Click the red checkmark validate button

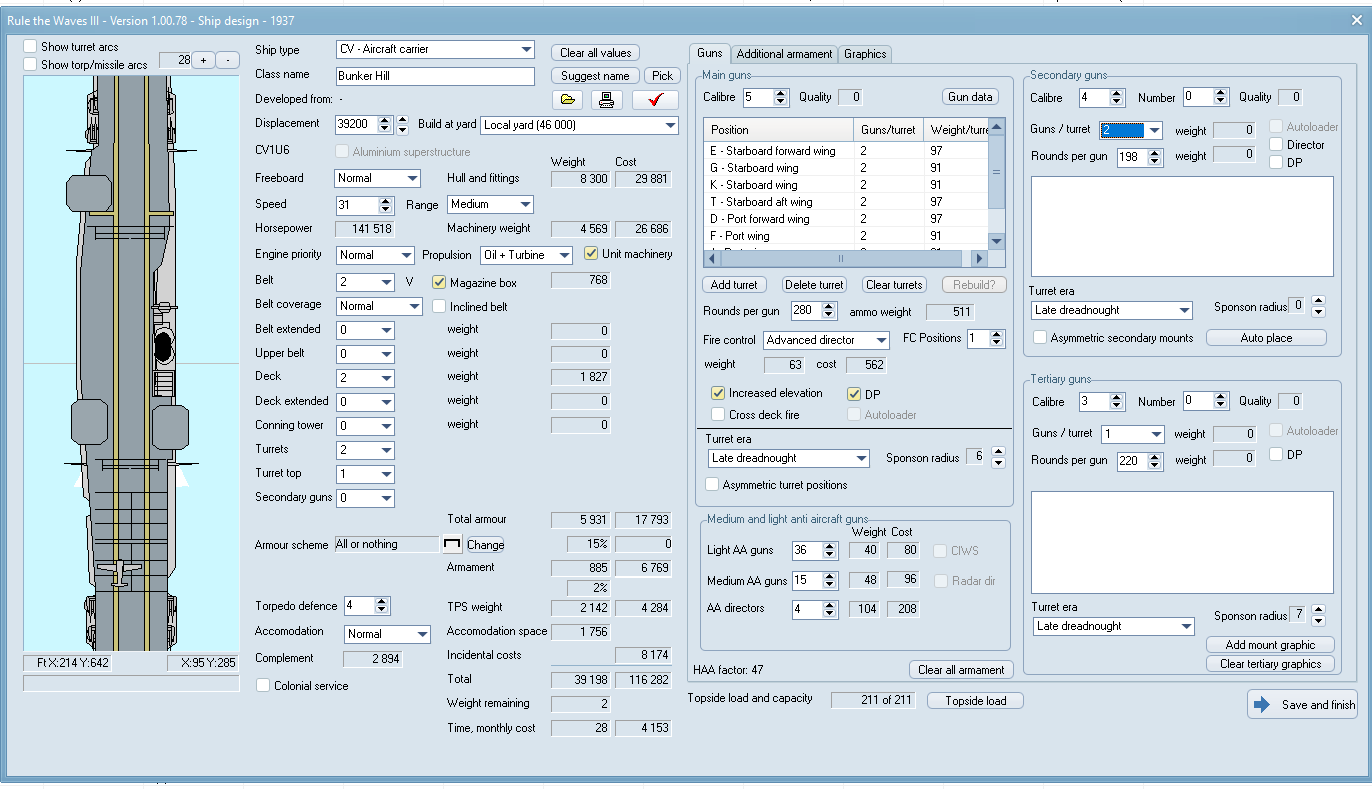pyautogui.click(x=655, y=100)
